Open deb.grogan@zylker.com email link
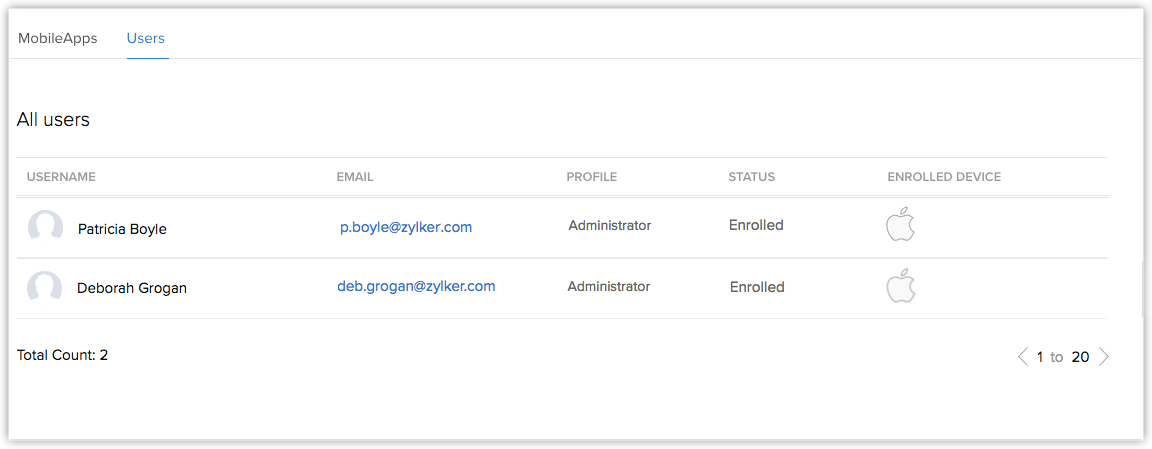Viewport: 1152px width, 449px height. [416, 286]
